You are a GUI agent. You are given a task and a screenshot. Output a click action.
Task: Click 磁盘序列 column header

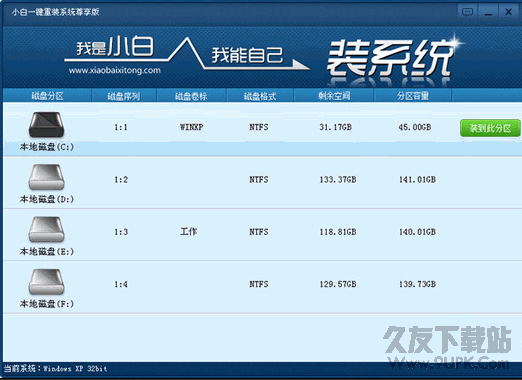pyautogui.click(x=124, y=96)
